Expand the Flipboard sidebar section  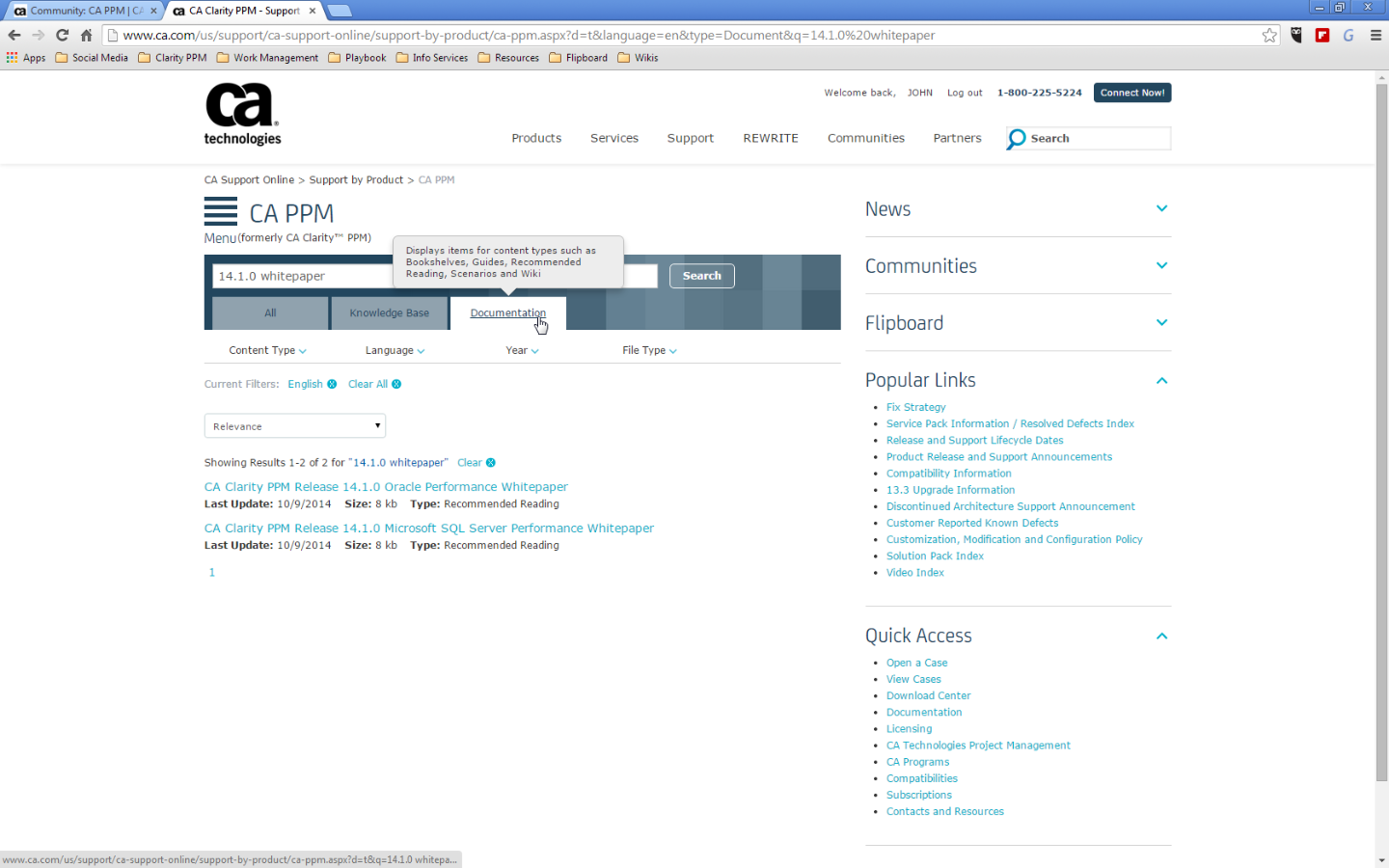(1161, 322)
